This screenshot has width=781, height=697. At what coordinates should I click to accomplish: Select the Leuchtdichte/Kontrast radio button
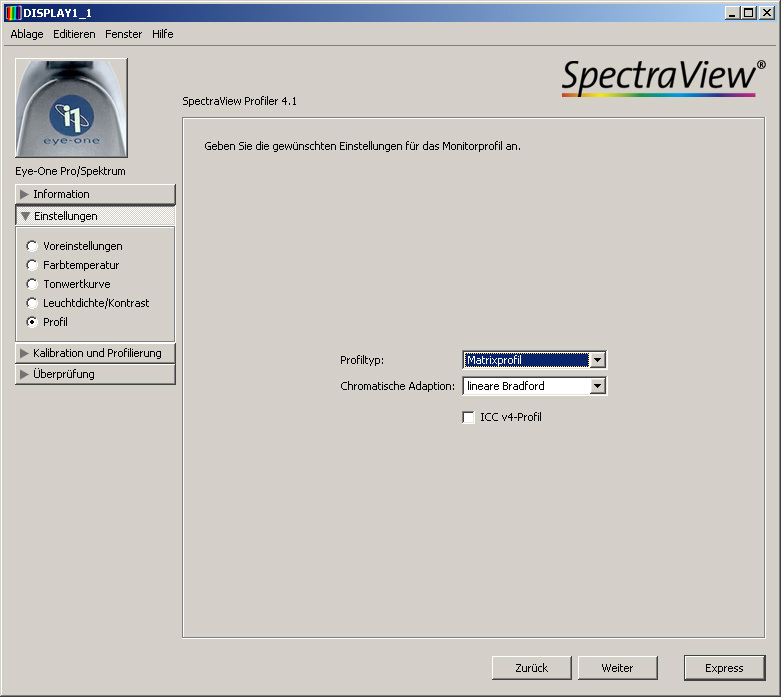pos(32,303)
